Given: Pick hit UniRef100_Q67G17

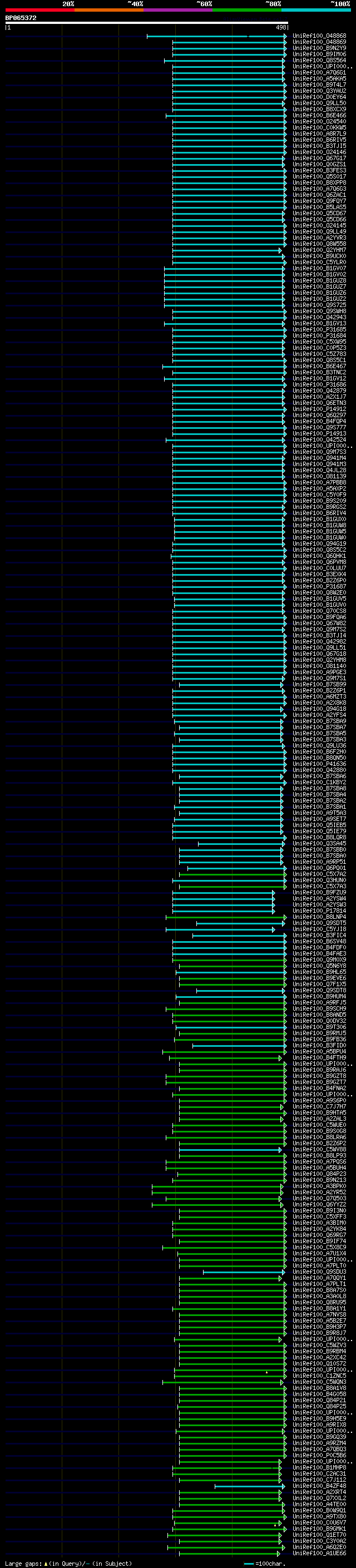Looking at the screenshot, I should tap(319, 159).
